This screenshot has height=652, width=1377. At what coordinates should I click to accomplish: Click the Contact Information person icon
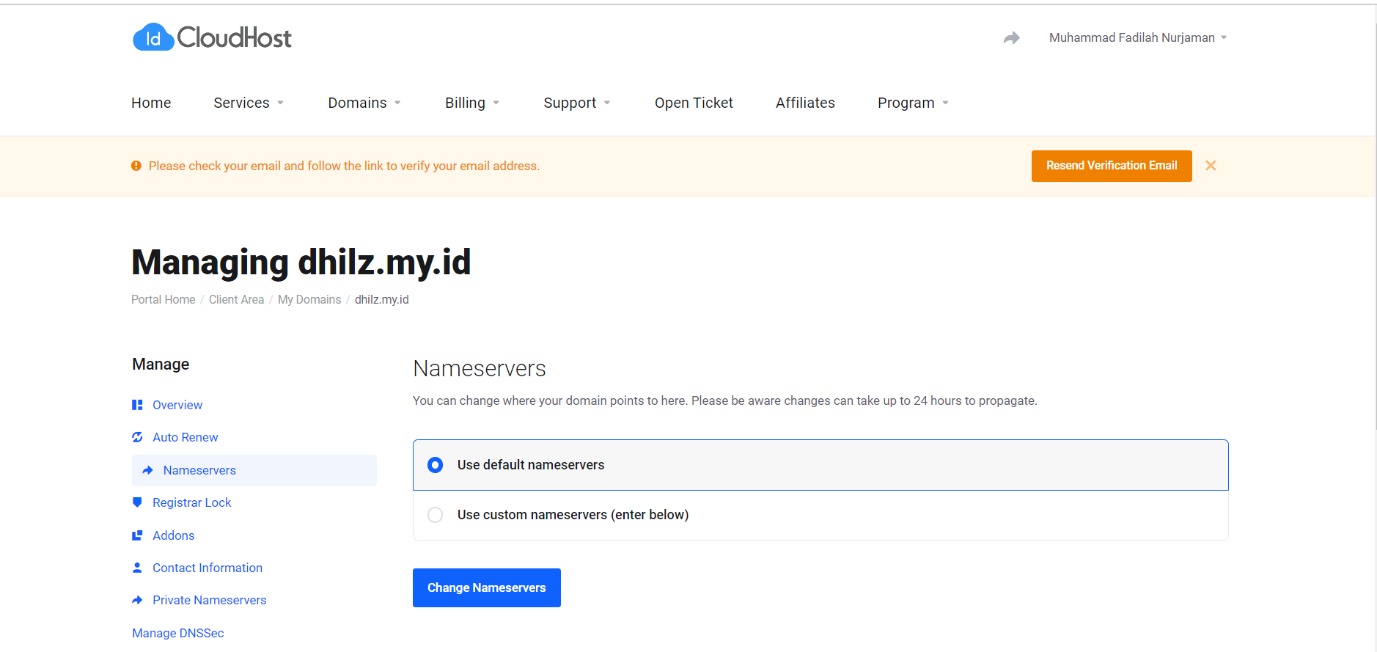137,567
